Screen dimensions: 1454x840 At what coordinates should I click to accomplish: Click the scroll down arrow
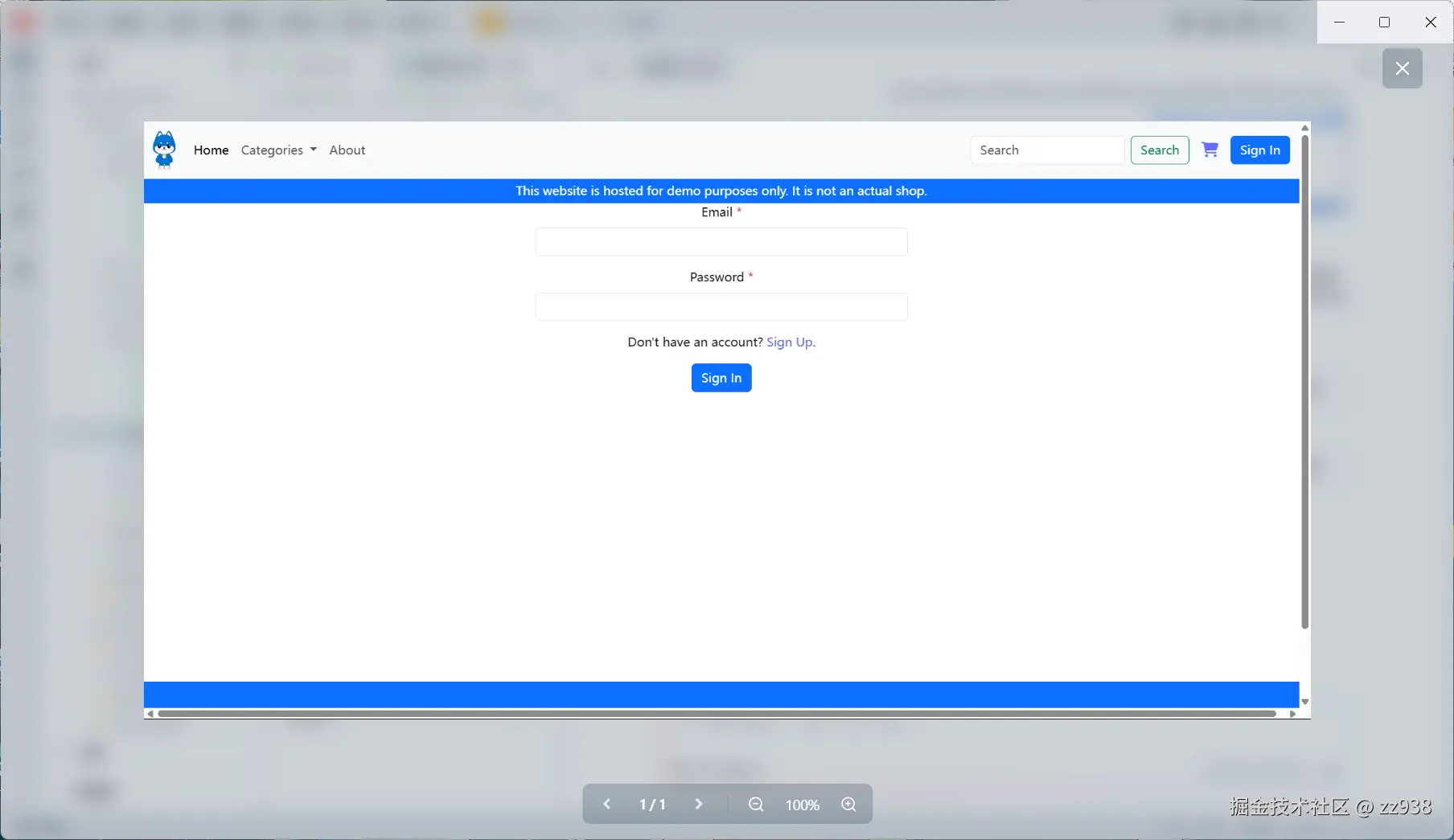pos(1304,702)
